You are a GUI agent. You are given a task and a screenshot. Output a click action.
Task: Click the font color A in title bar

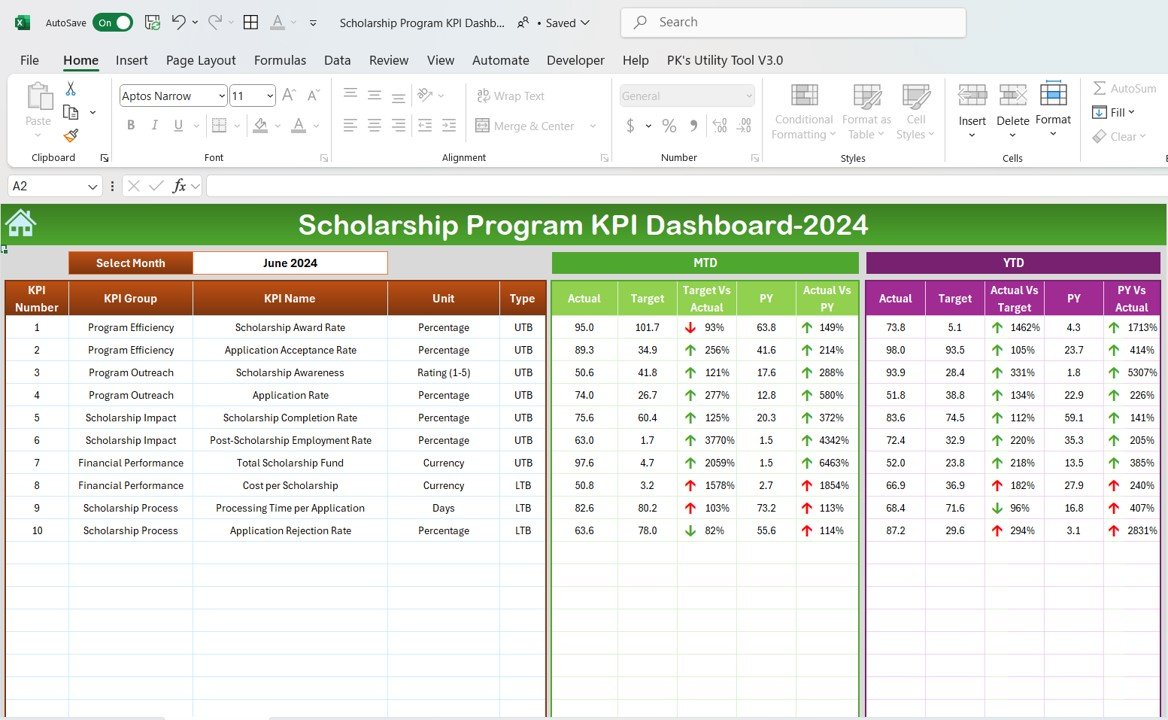pos(277,22)
